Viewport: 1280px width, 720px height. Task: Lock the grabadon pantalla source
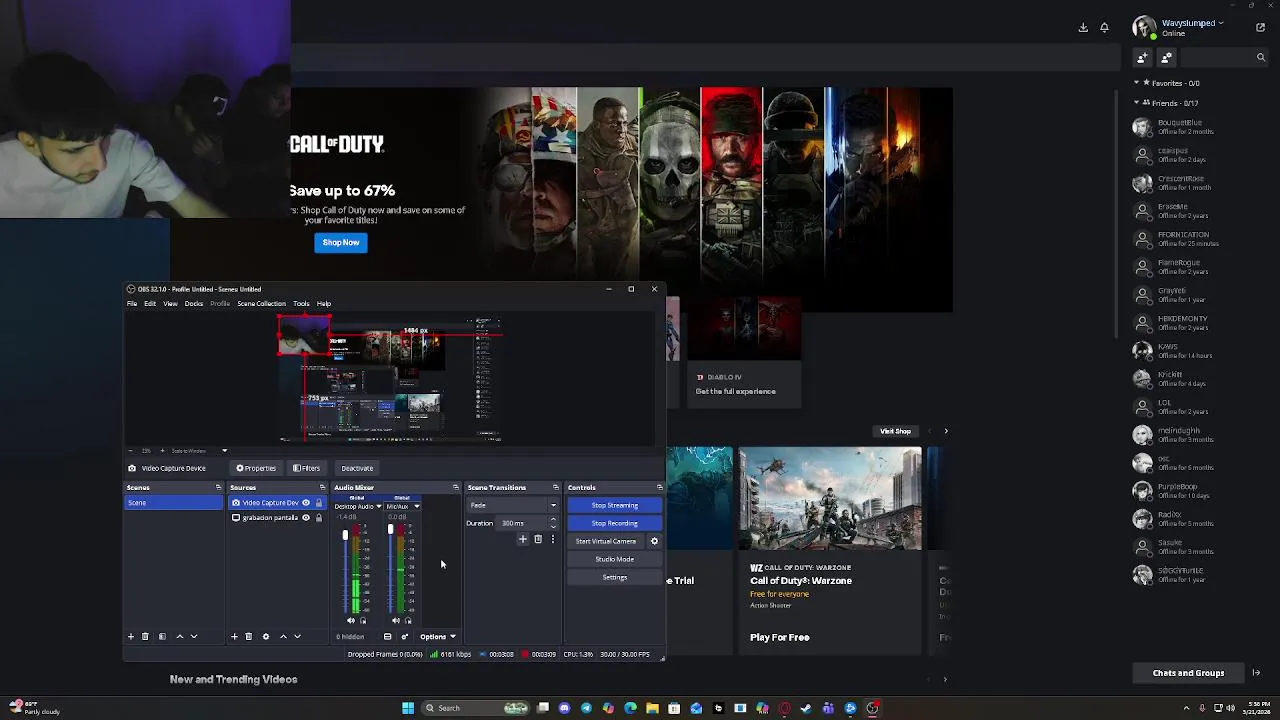coord(319,518)
